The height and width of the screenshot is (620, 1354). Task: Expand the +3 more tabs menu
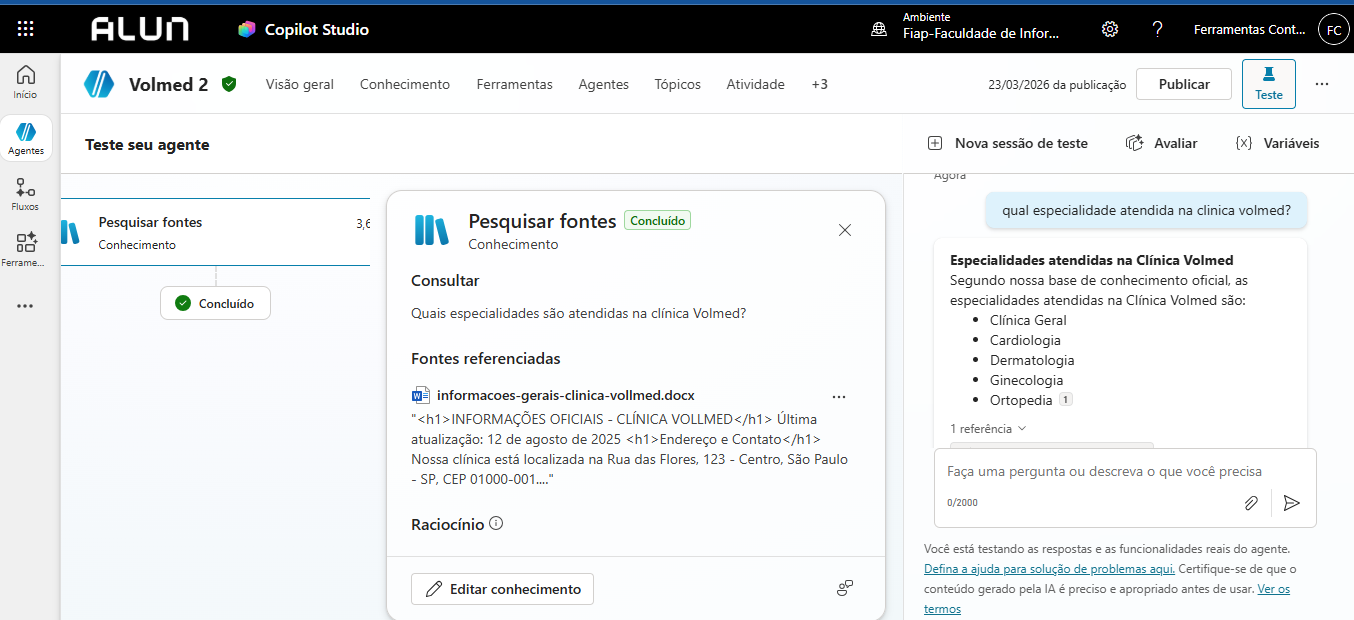819,84
